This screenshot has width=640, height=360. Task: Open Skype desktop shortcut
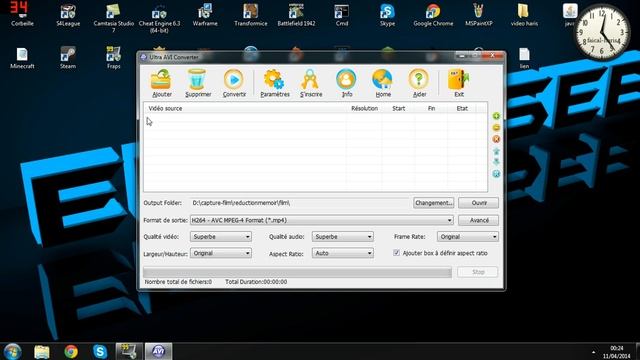[387, 14]
